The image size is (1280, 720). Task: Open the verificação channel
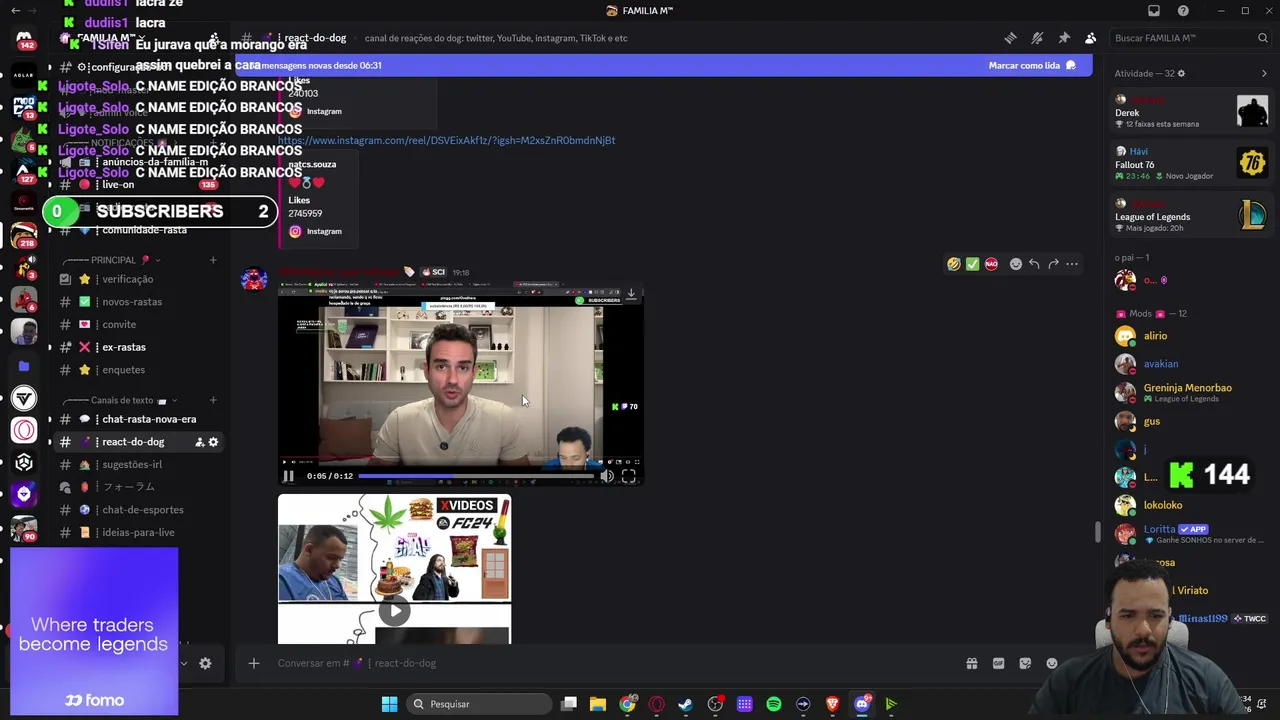click(138, 279)
